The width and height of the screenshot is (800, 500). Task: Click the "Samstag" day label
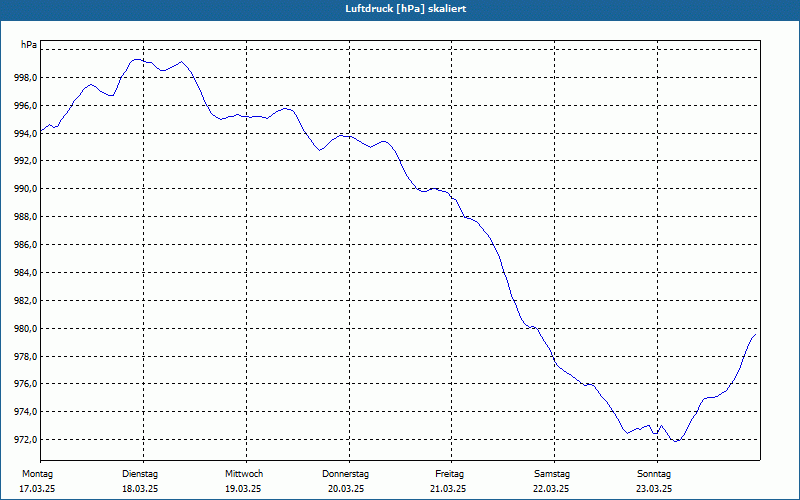pos(552,474)
